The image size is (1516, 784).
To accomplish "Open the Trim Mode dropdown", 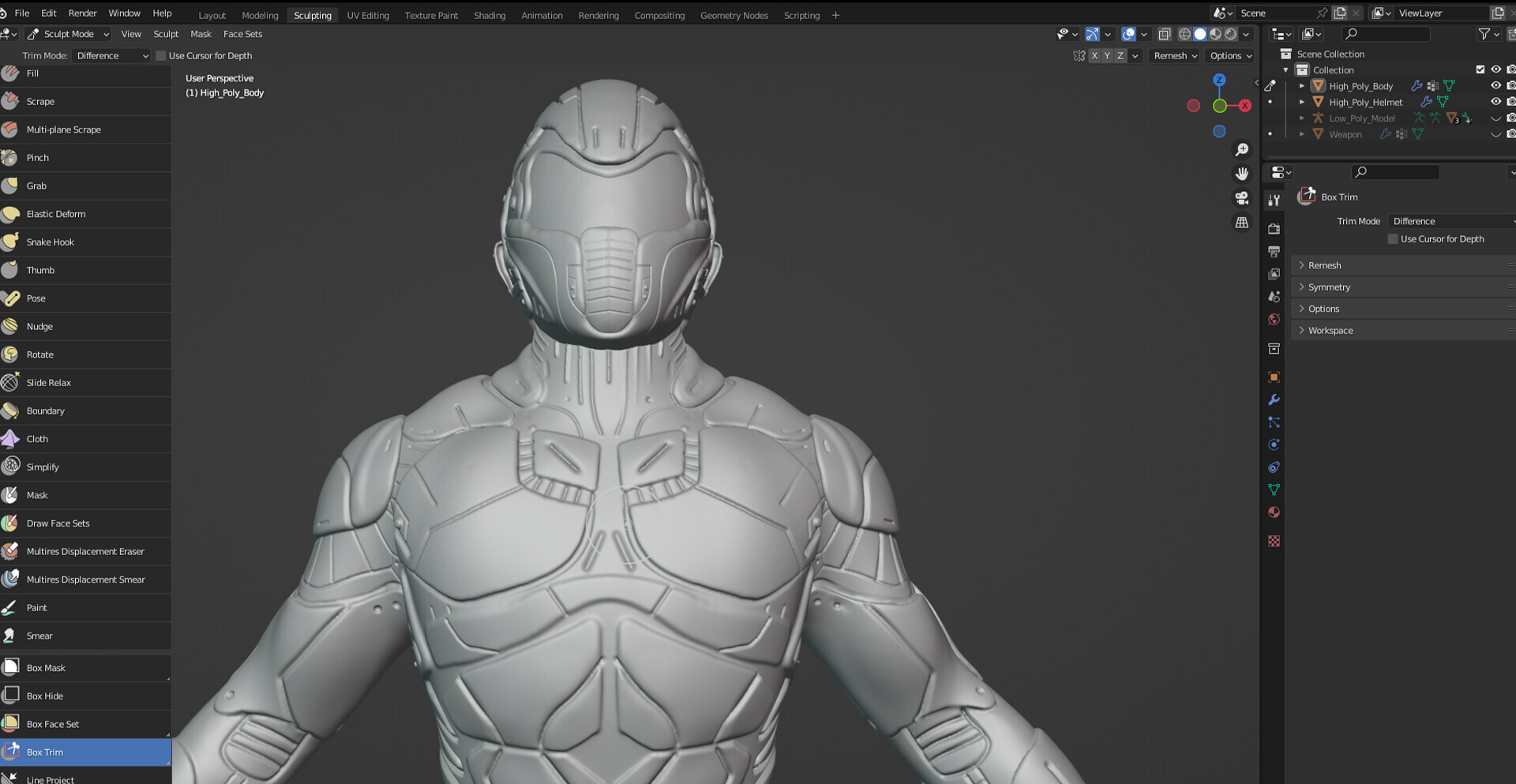I will click(111, 55).
